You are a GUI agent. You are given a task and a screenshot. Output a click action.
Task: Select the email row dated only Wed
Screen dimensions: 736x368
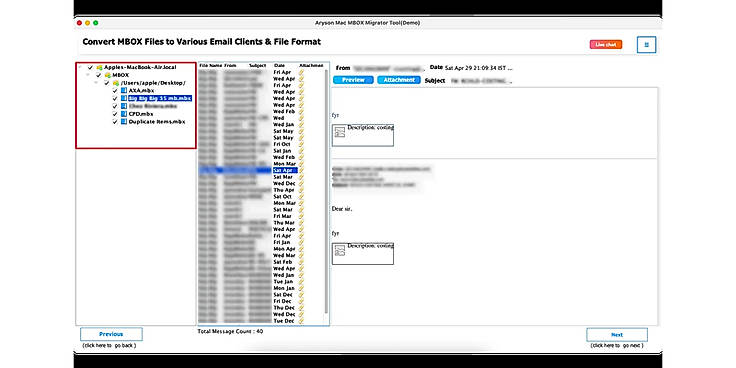(x=262, y=118)
